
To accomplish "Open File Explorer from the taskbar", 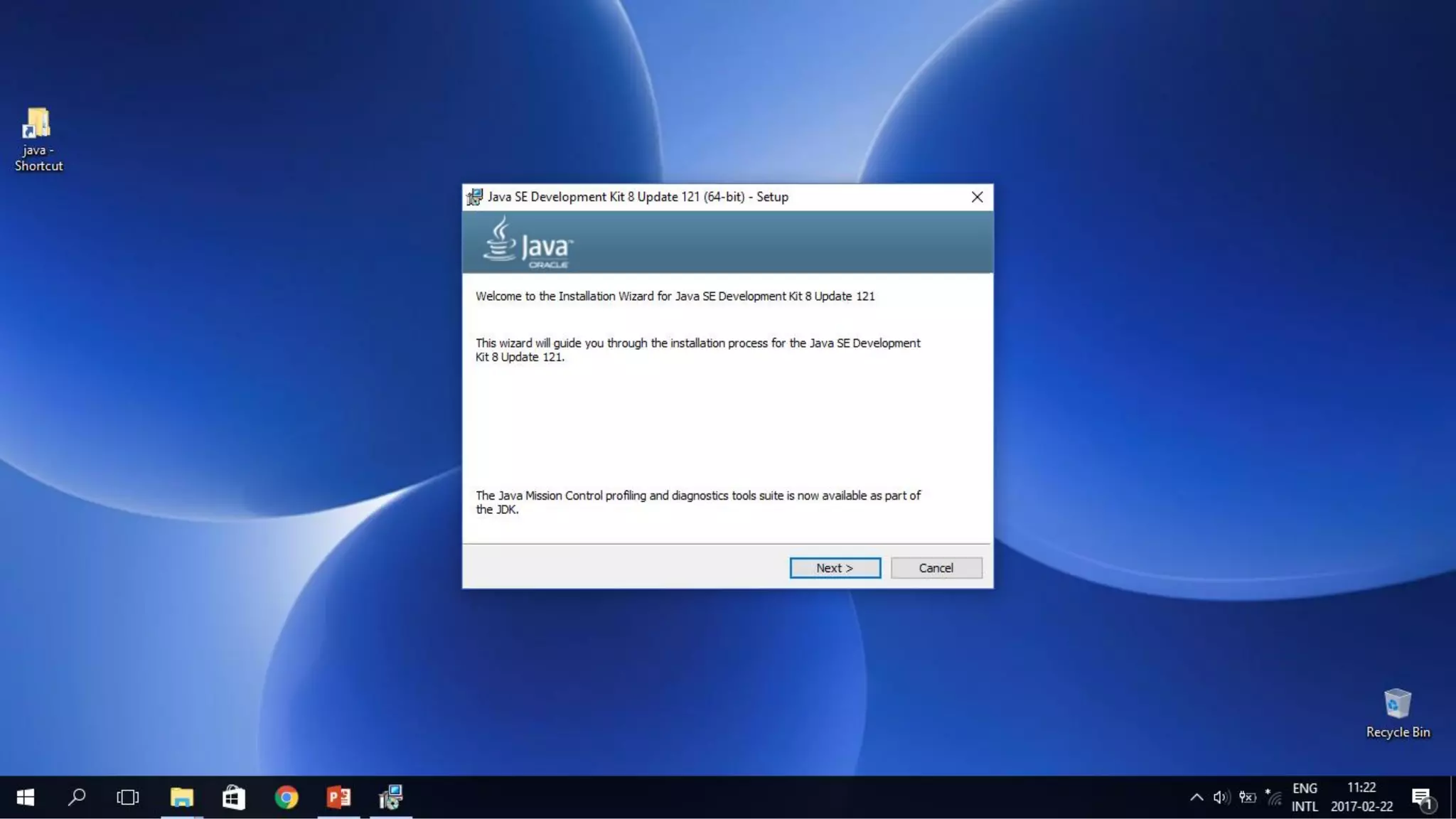I will (182, 797).
